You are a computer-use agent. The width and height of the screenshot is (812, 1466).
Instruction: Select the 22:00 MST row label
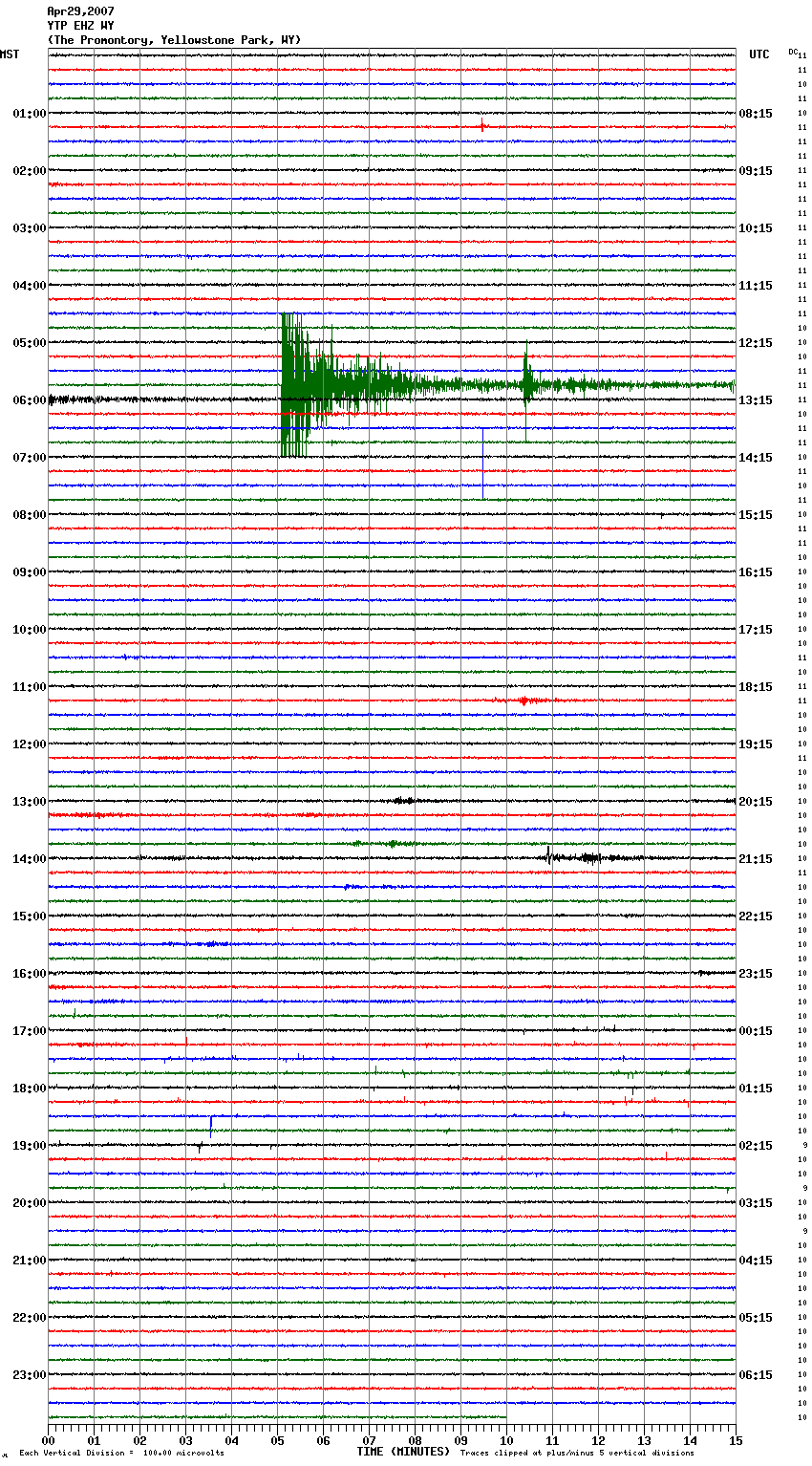coord(30,1318)
